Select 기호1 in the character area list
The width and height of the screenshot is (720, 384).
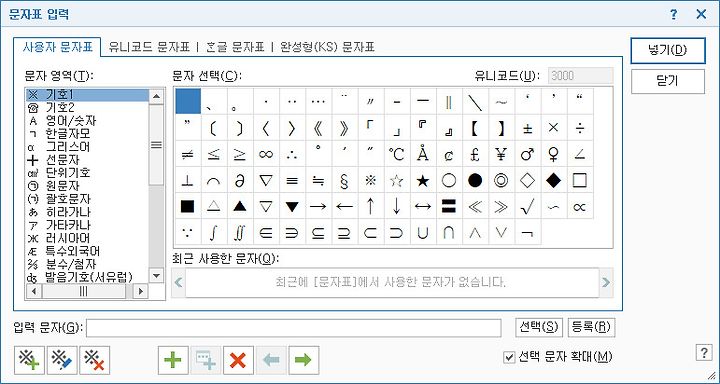pos(87,95)
